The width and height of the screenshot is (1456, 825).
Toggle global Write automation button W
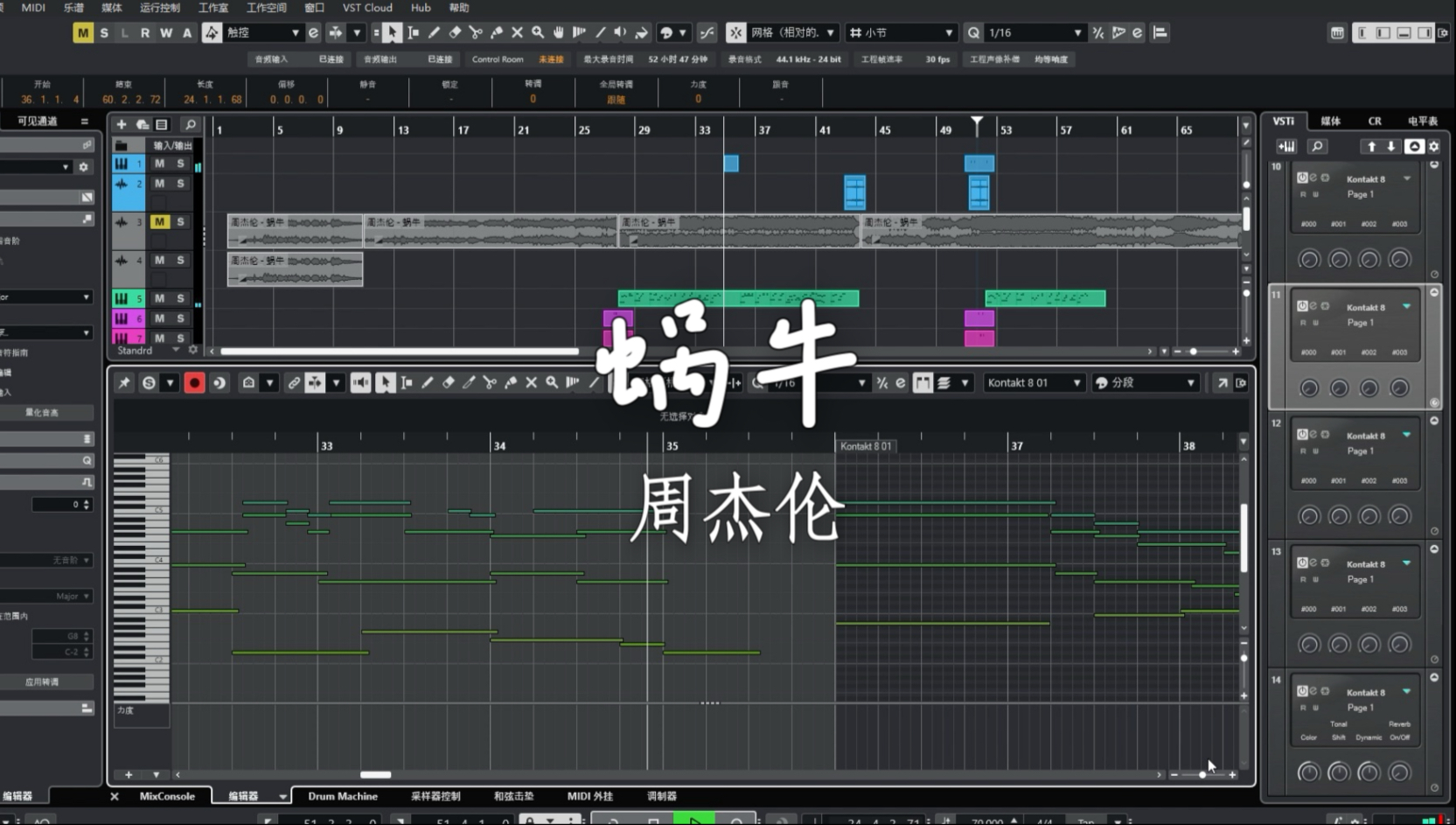tap(166, 33)
